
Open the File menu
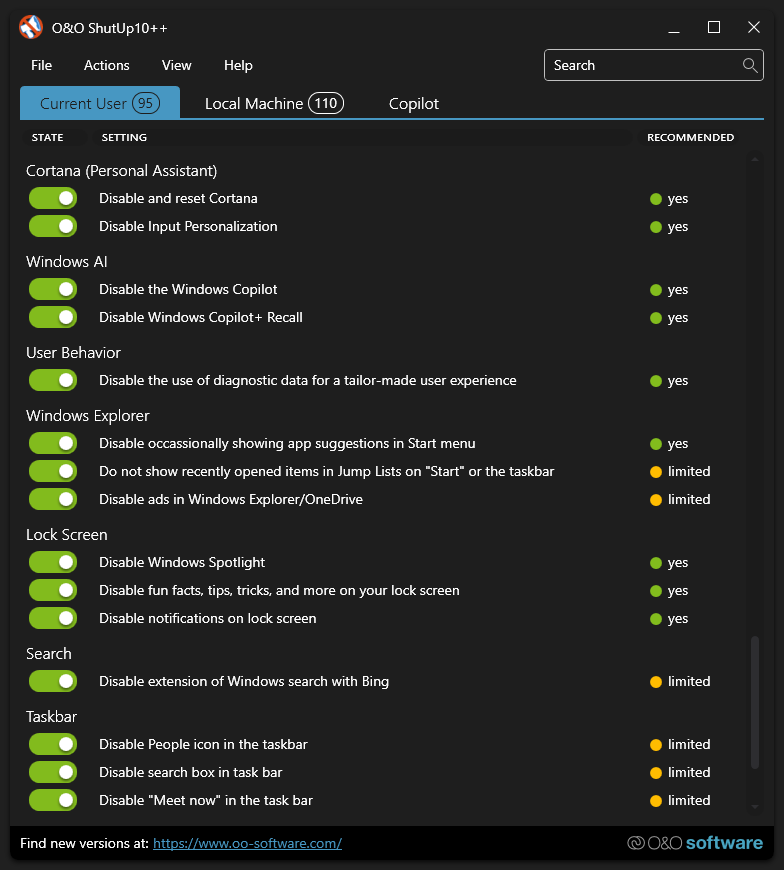41,66
